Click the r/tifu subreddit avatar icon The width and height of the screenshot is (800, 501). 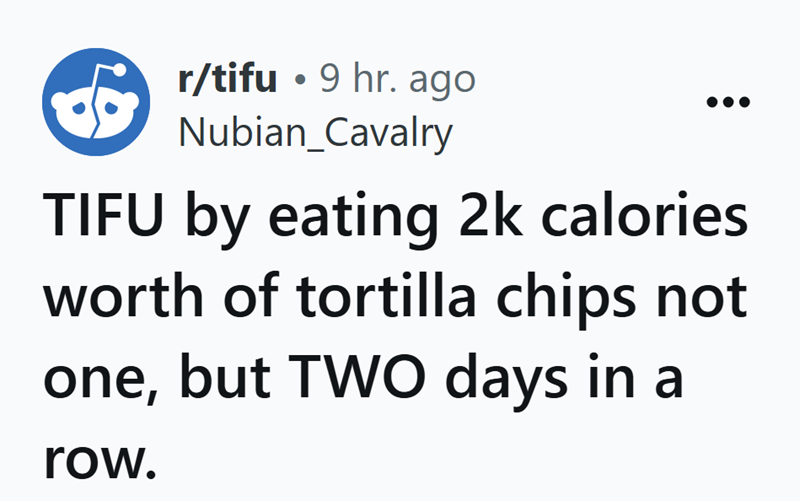pyautogui.click(x=96, y=107)
